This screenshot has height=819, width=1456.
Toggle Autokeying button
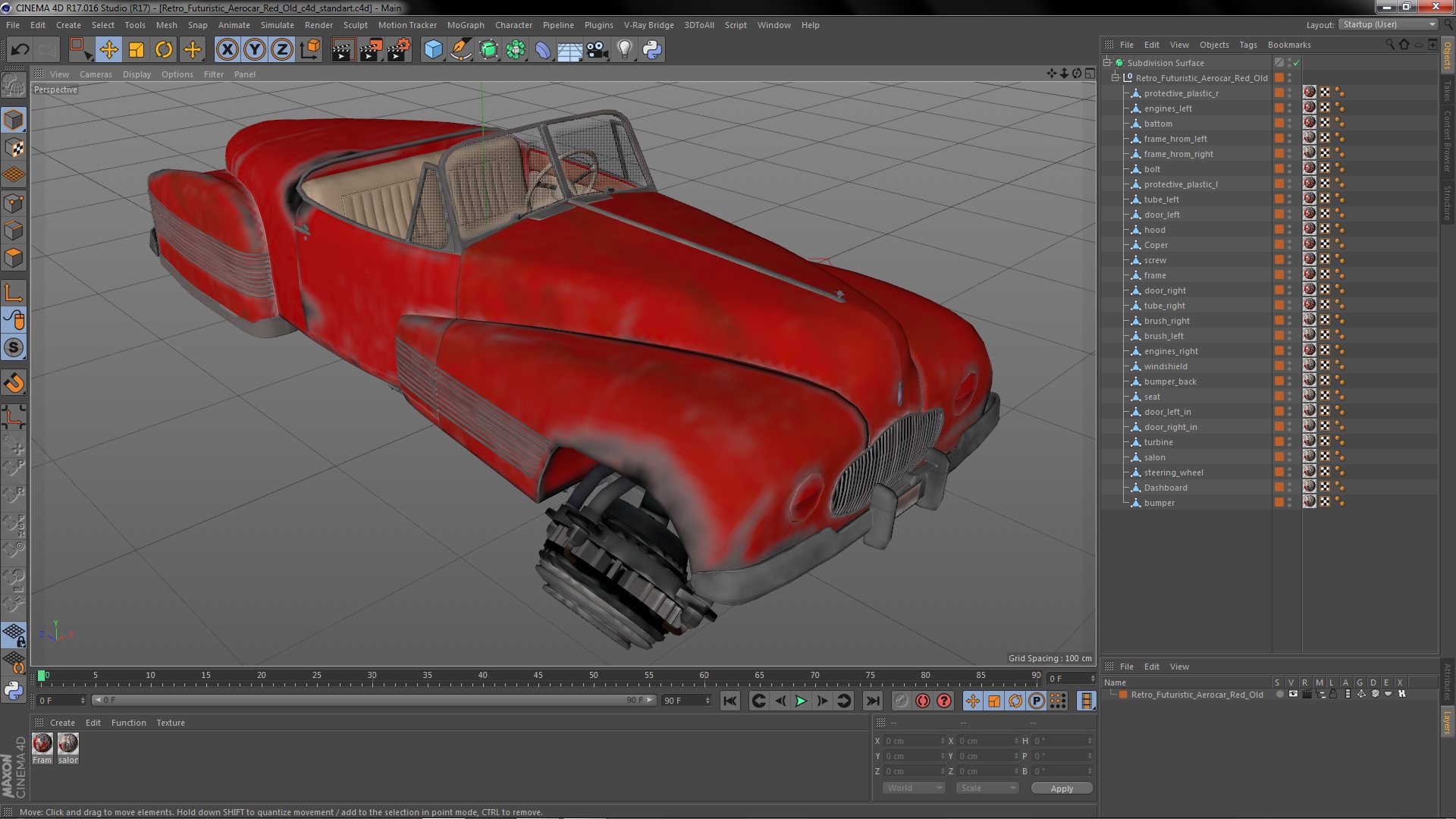922,701
